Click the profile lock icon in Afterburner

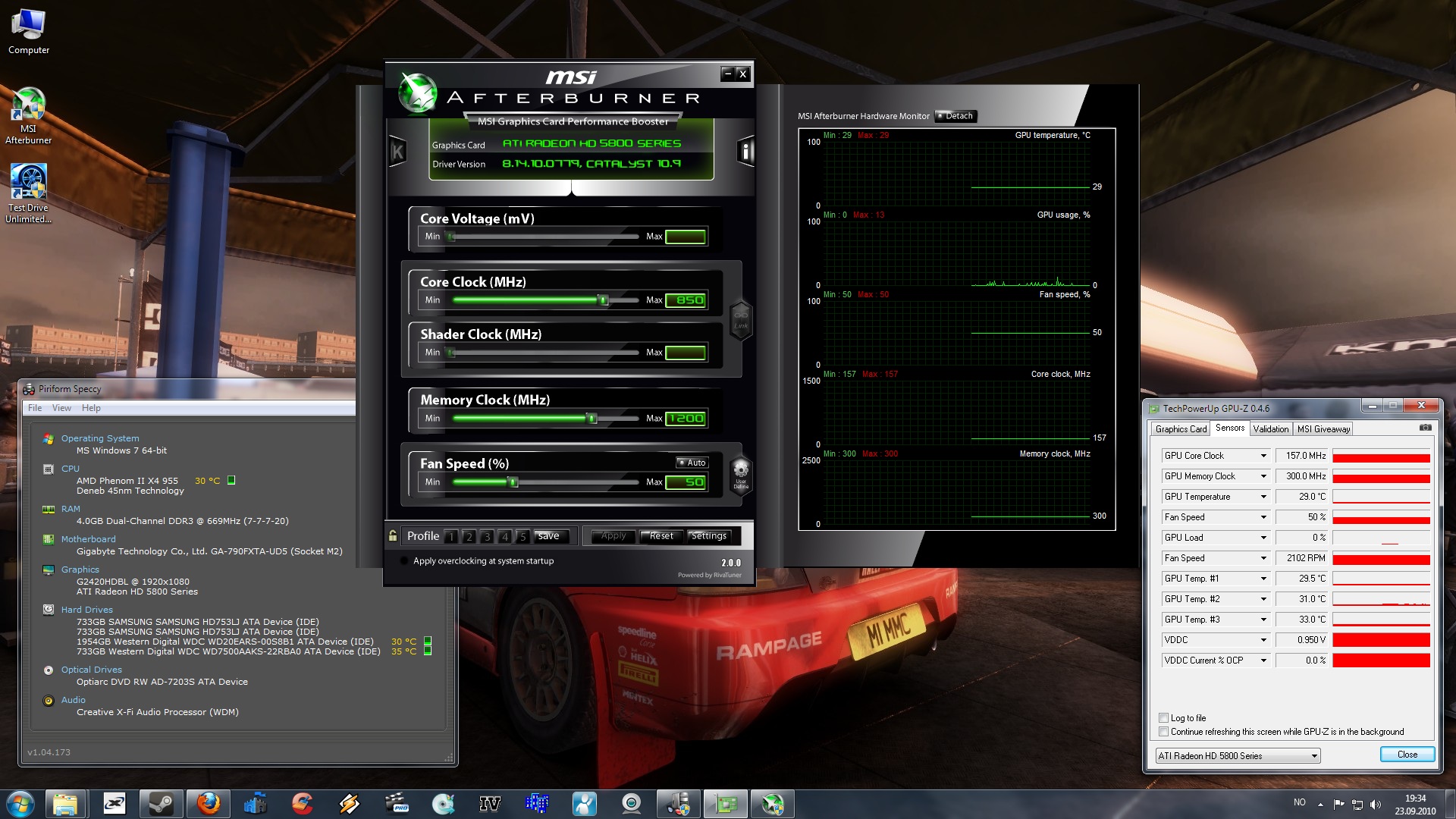coord(393,536)
